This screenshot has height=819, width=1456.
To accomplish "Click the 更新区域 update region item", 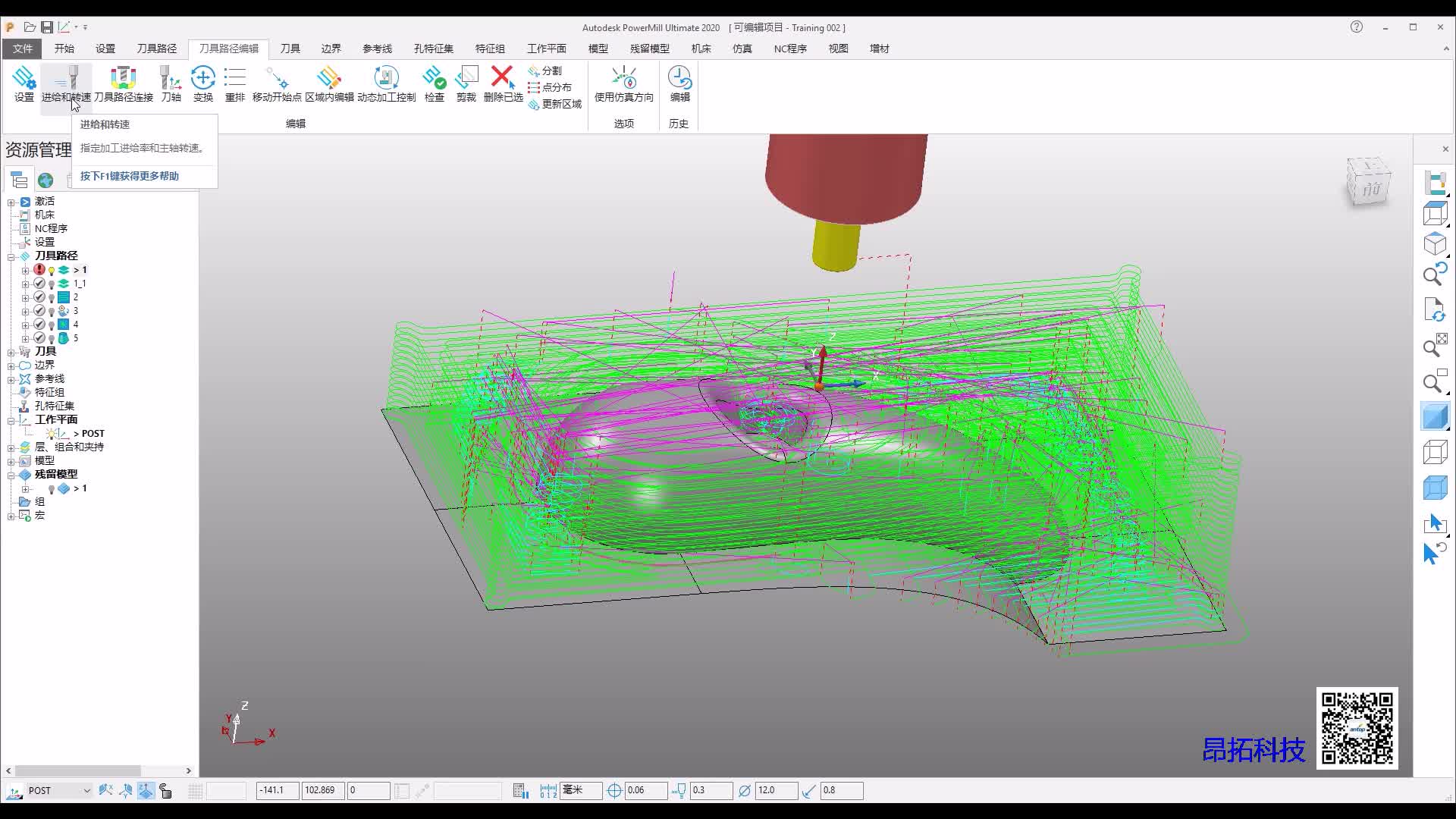I will point(555,104).
